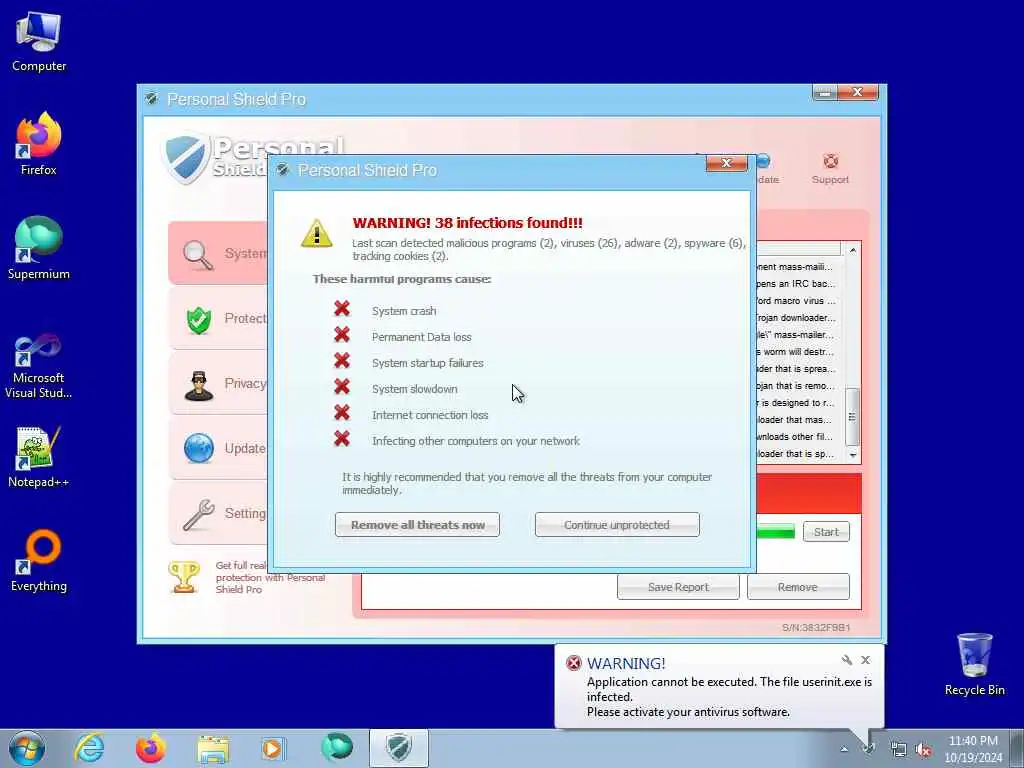Close the WARNING balloon notification
The image size is (1024, 768).
point(865,660)
